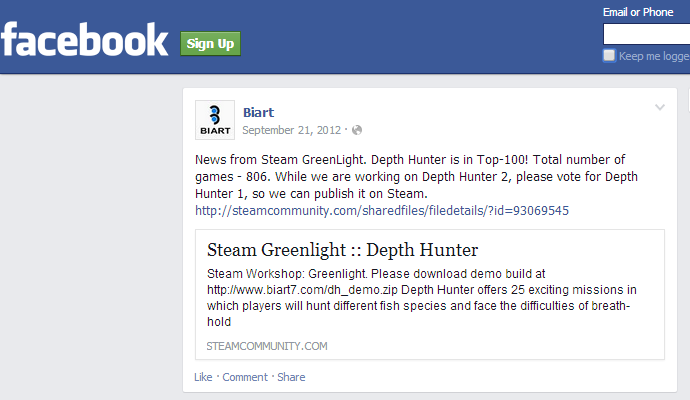Click the public globe audience icon
The image size is (690, 400).
click(x=357, y=130)
